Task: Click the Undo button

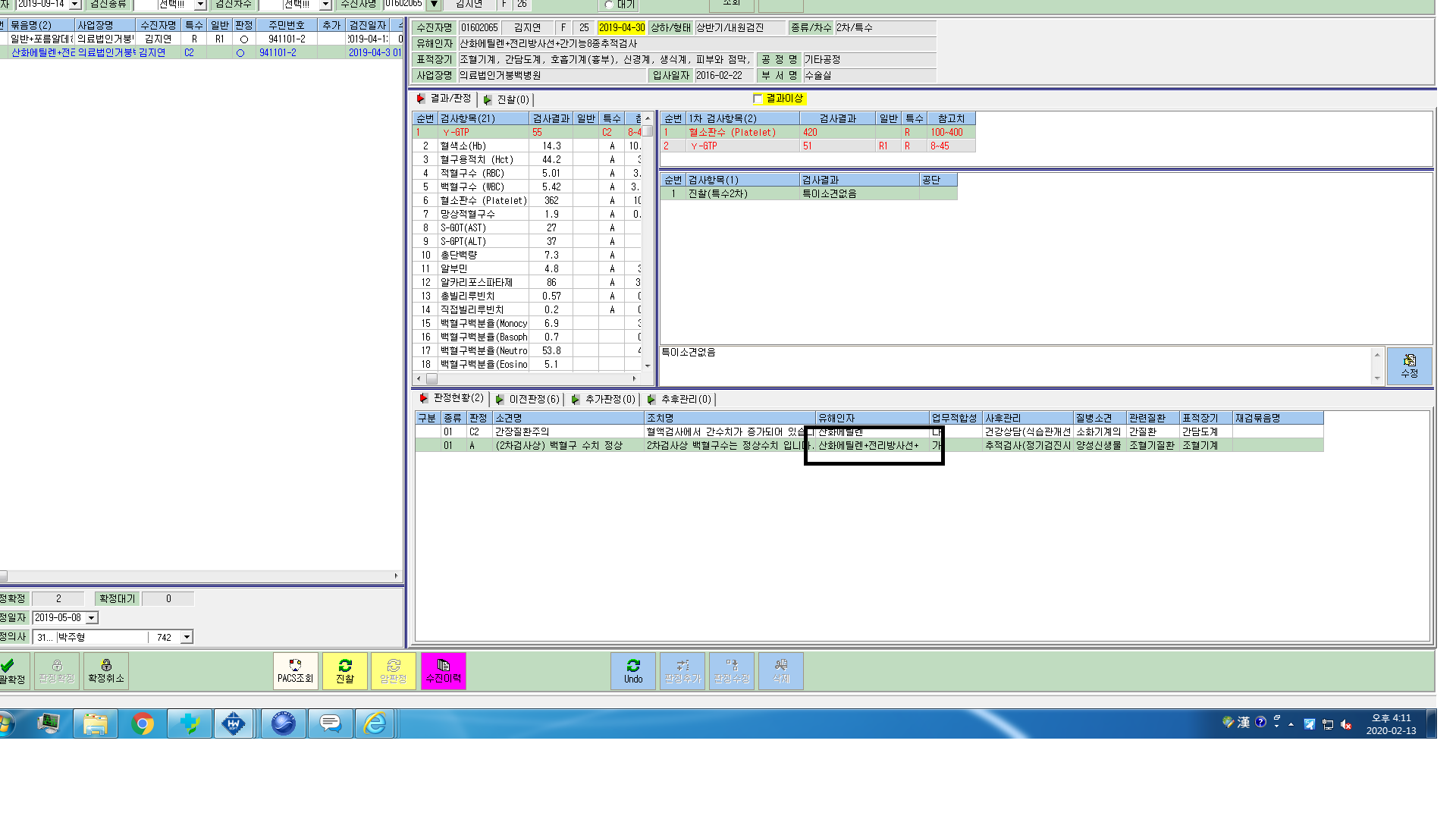Action: [633, 671]
